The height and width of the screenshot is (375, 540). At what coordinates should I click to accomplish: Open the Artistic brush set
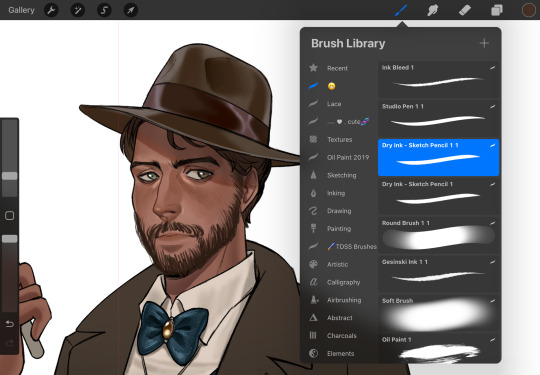tap(338, 264)
